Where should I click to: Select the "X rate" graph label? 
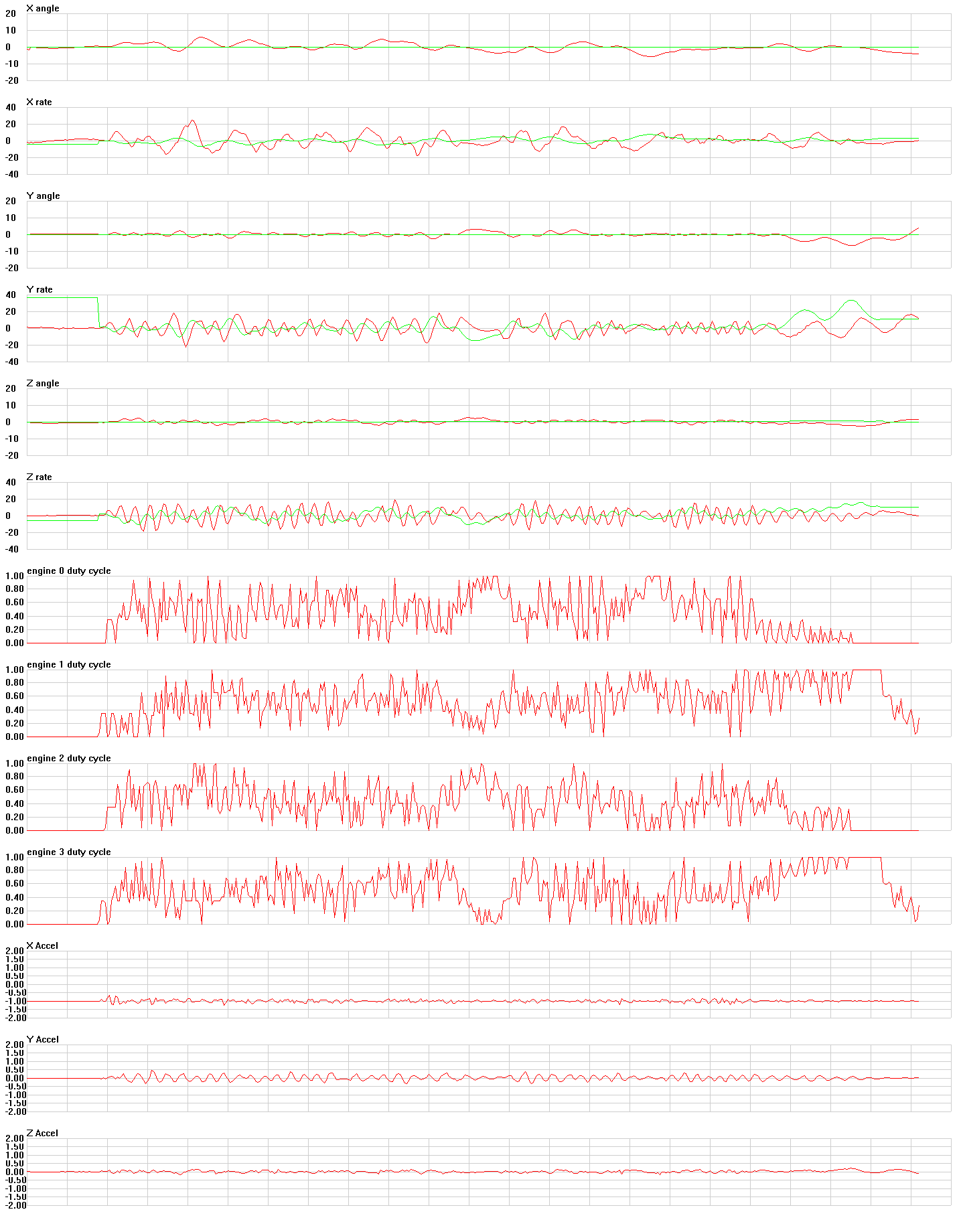[39, 102]
